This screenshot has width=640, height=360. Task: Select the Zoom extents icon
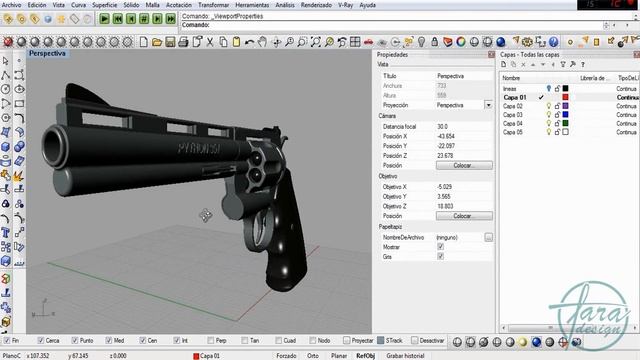pos(316,42)
